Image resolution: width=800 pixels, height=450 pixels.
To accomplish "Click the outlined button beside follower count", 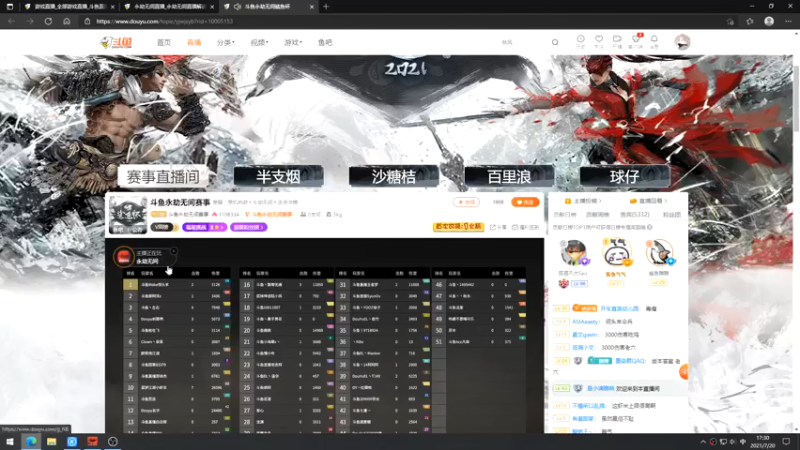I will [x=466, y=202].
